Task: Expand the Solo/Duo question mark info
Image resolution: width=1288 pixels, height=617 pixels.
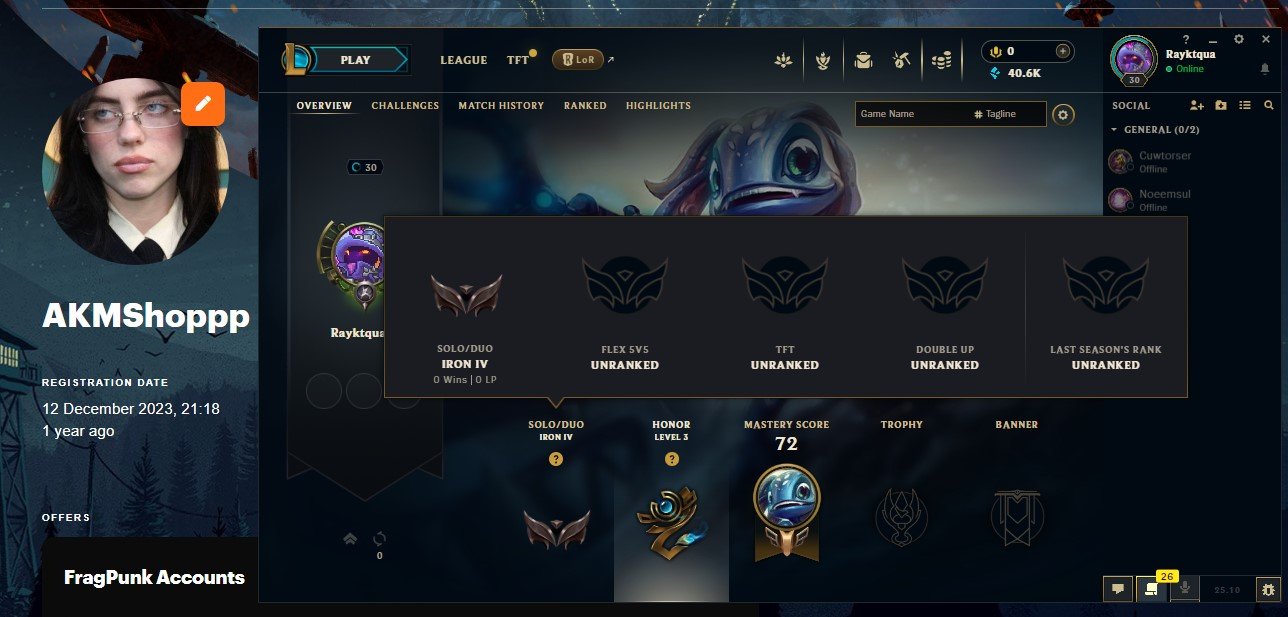Action: coord(556,459)
